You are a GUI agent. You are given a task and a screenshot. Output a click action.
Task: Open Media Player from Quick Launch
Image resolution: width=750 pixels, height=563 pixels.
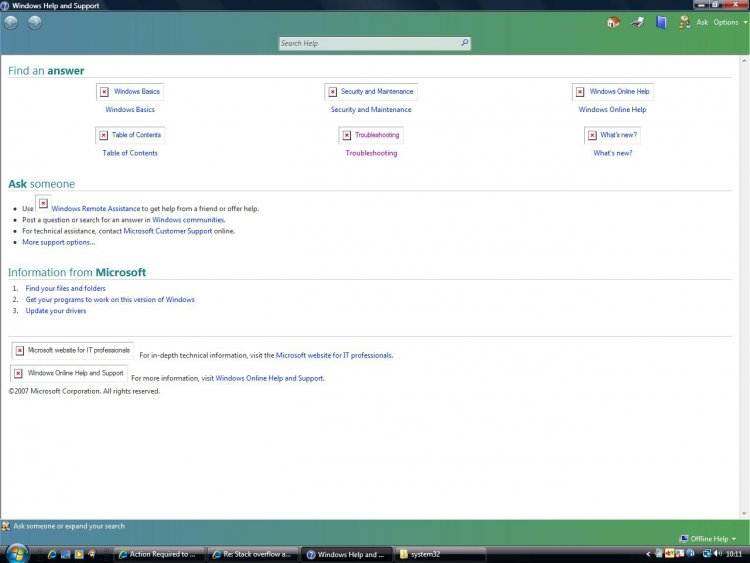[x=78, y=554]
